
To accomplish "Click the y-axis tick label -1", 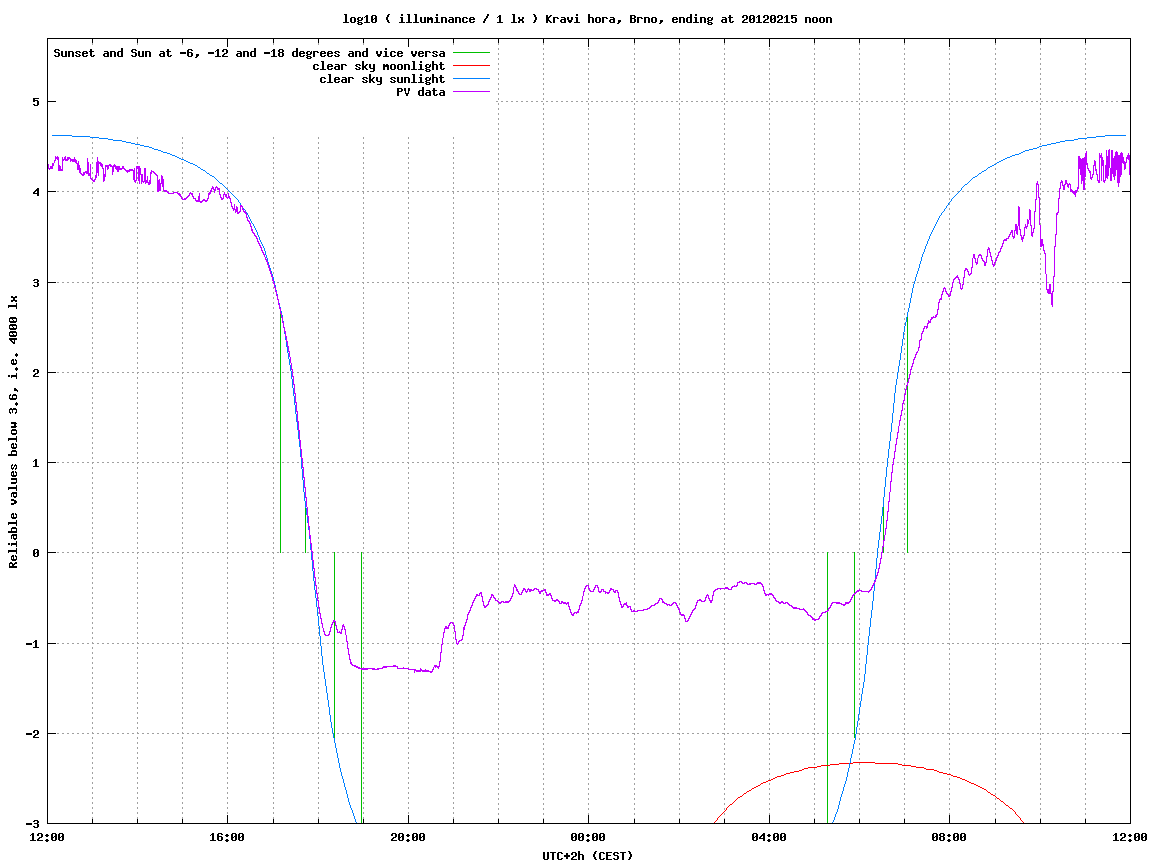I will click(x=32, y=644).
